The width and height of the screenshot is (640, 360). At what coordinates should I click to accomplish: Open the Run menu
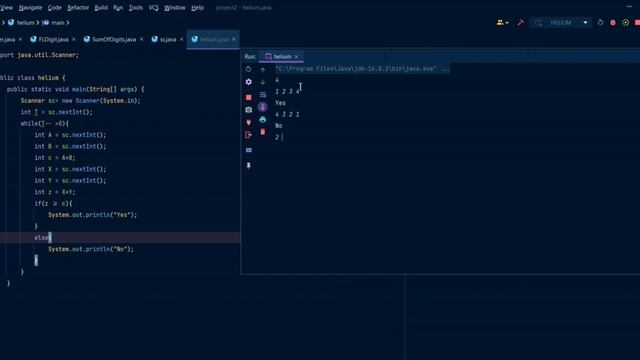point(118,8)
